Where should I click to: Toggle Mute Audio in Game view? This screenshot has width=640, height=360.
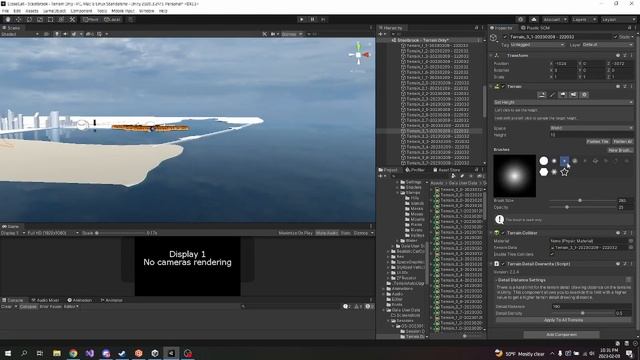327,233
